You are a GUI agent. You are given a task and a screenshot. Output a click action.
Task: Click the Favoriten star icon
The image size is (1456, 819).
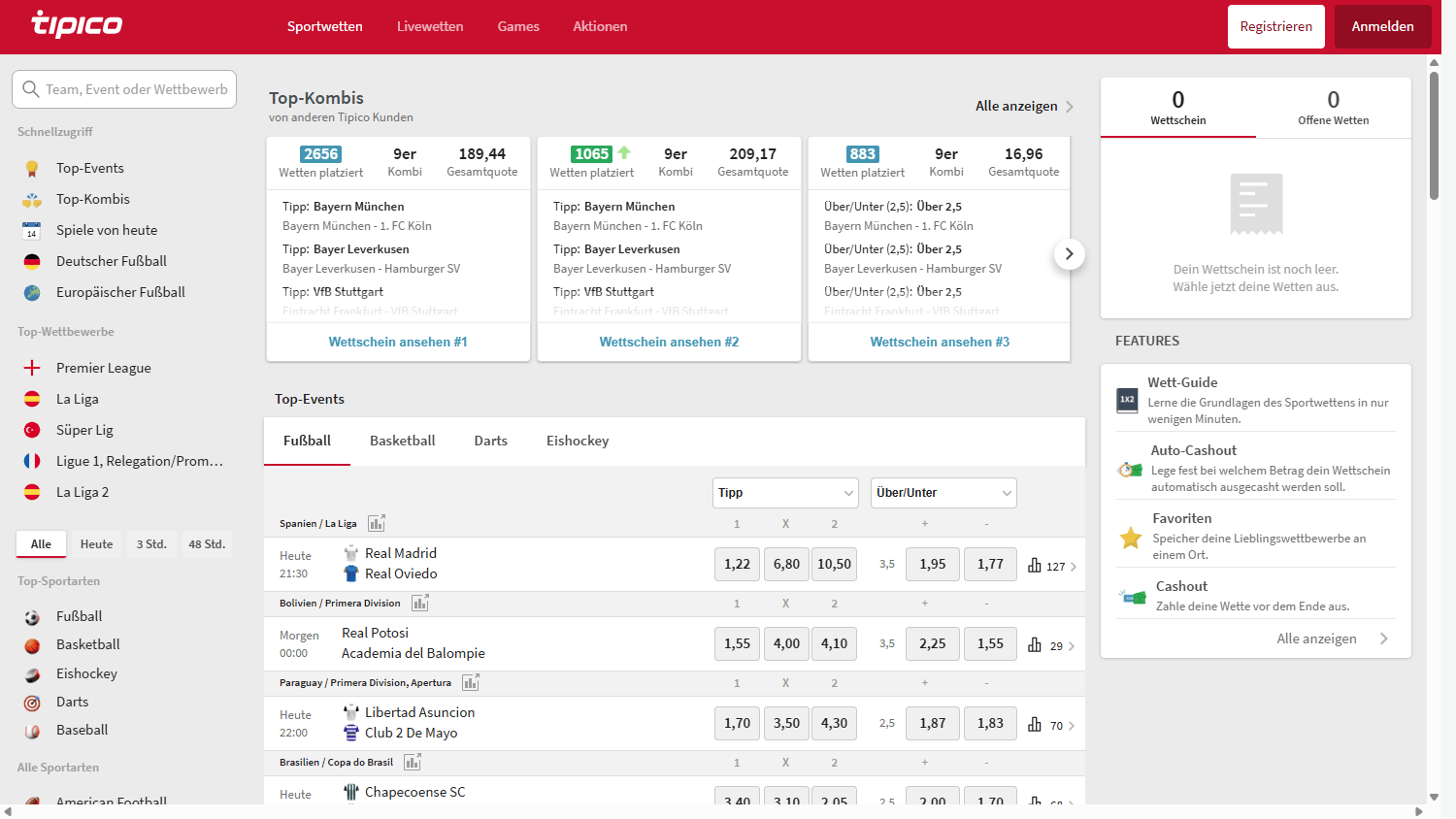click(x=1131, y=537)
